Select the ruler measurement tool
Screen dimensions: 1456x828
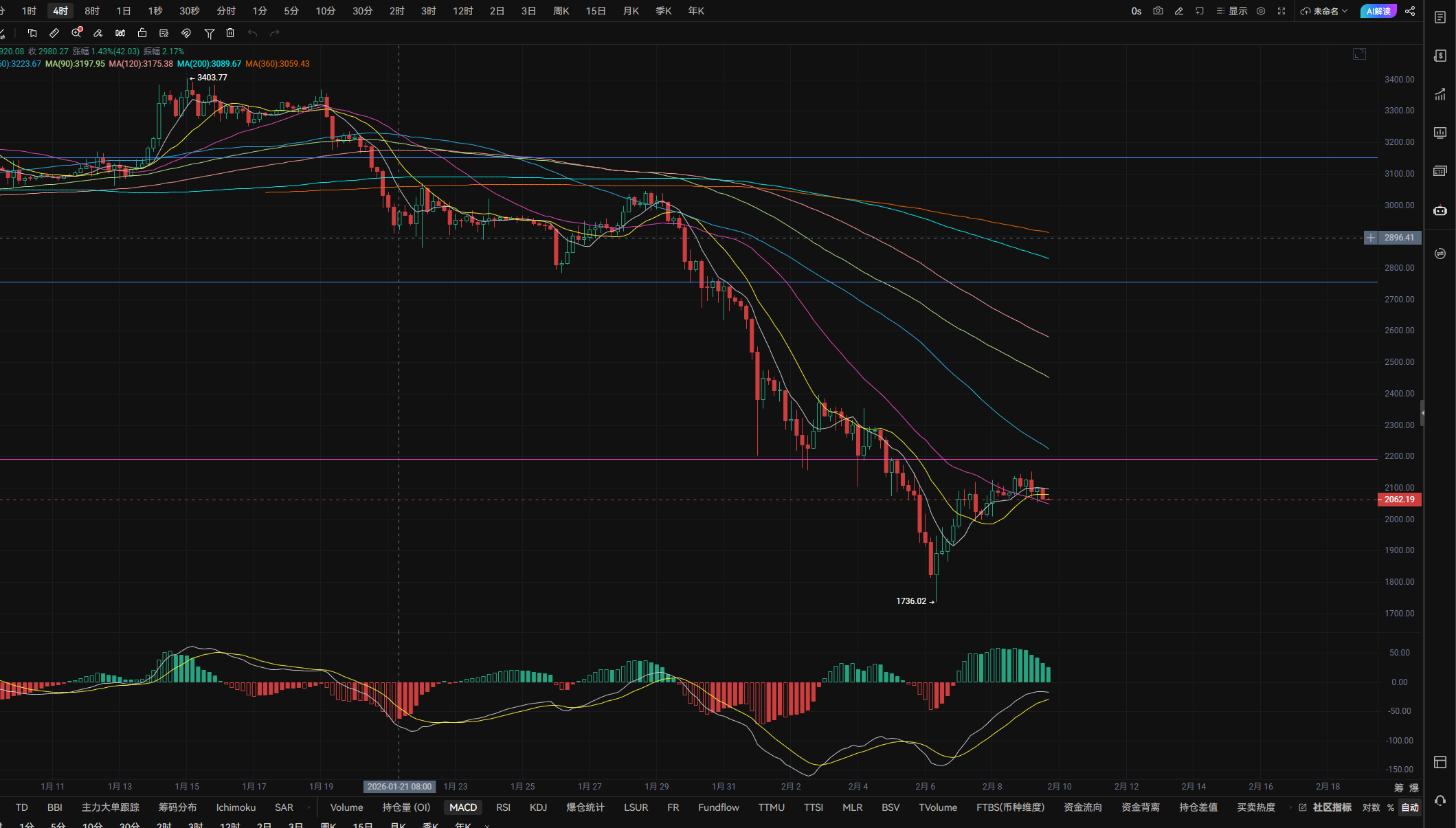point(54,33)
